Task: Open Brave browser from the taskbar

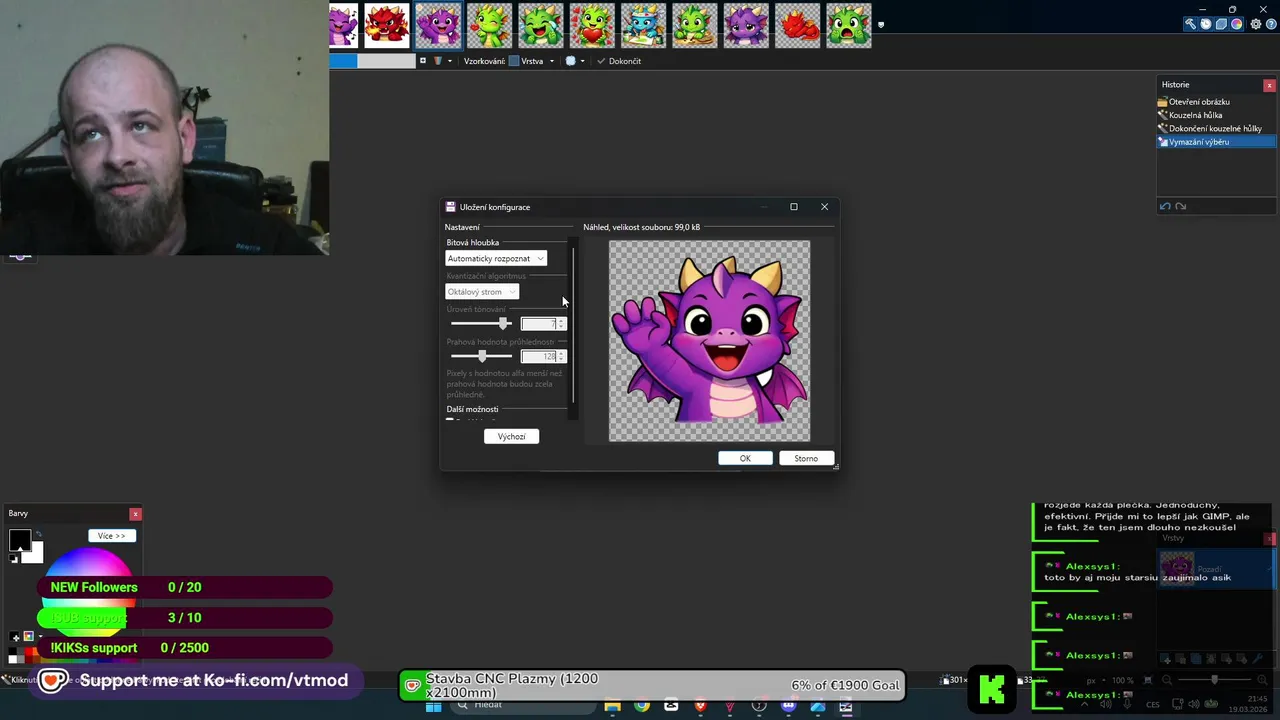Action: pyautogui.click(x=700, y=706)
